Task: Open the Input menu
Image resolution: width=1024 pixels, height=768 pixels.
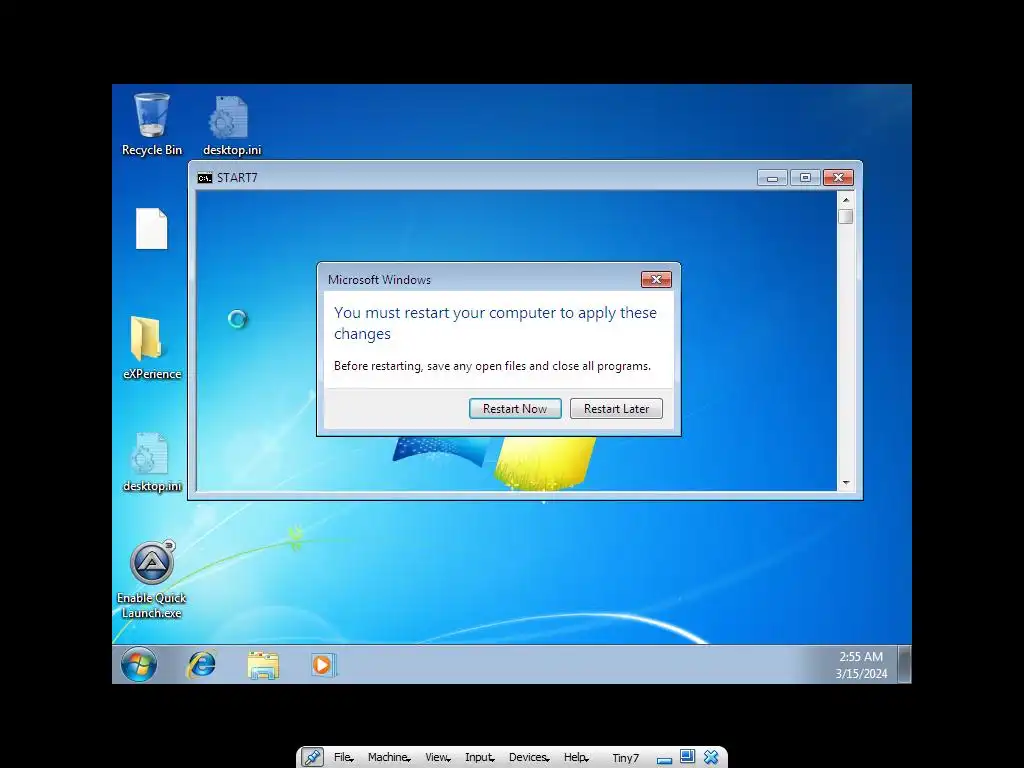Action: (x=479, y=758)
